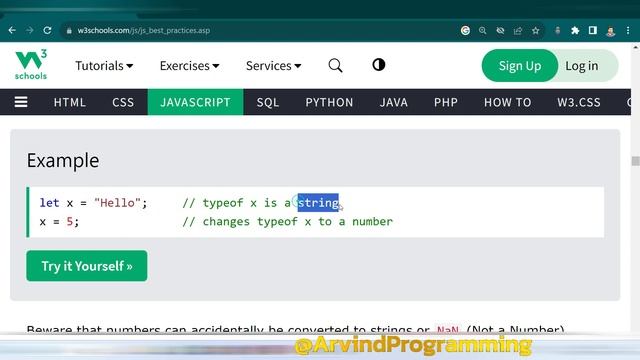The height and width of the screenshot is (360, 640).
Task: Switch to the JAVA tab
Action: (393, 102)
